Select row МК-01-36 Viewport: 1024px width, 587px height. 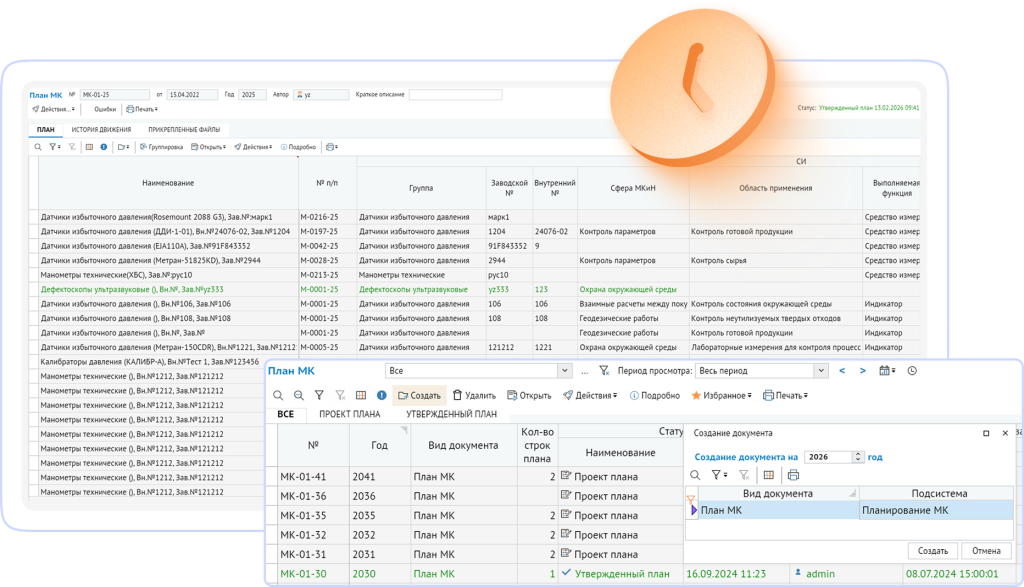[x=481, y=496]
